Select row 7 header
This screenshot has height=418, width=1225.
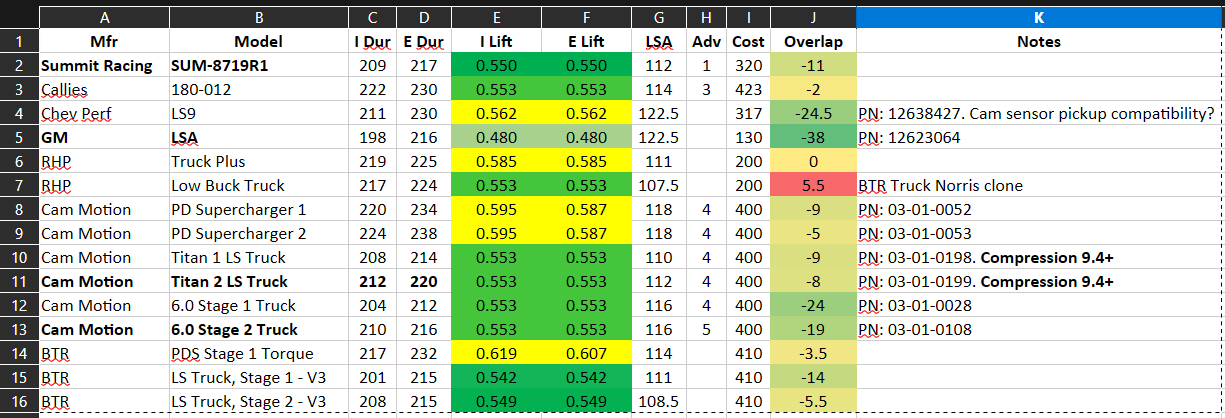coord(19,186)
